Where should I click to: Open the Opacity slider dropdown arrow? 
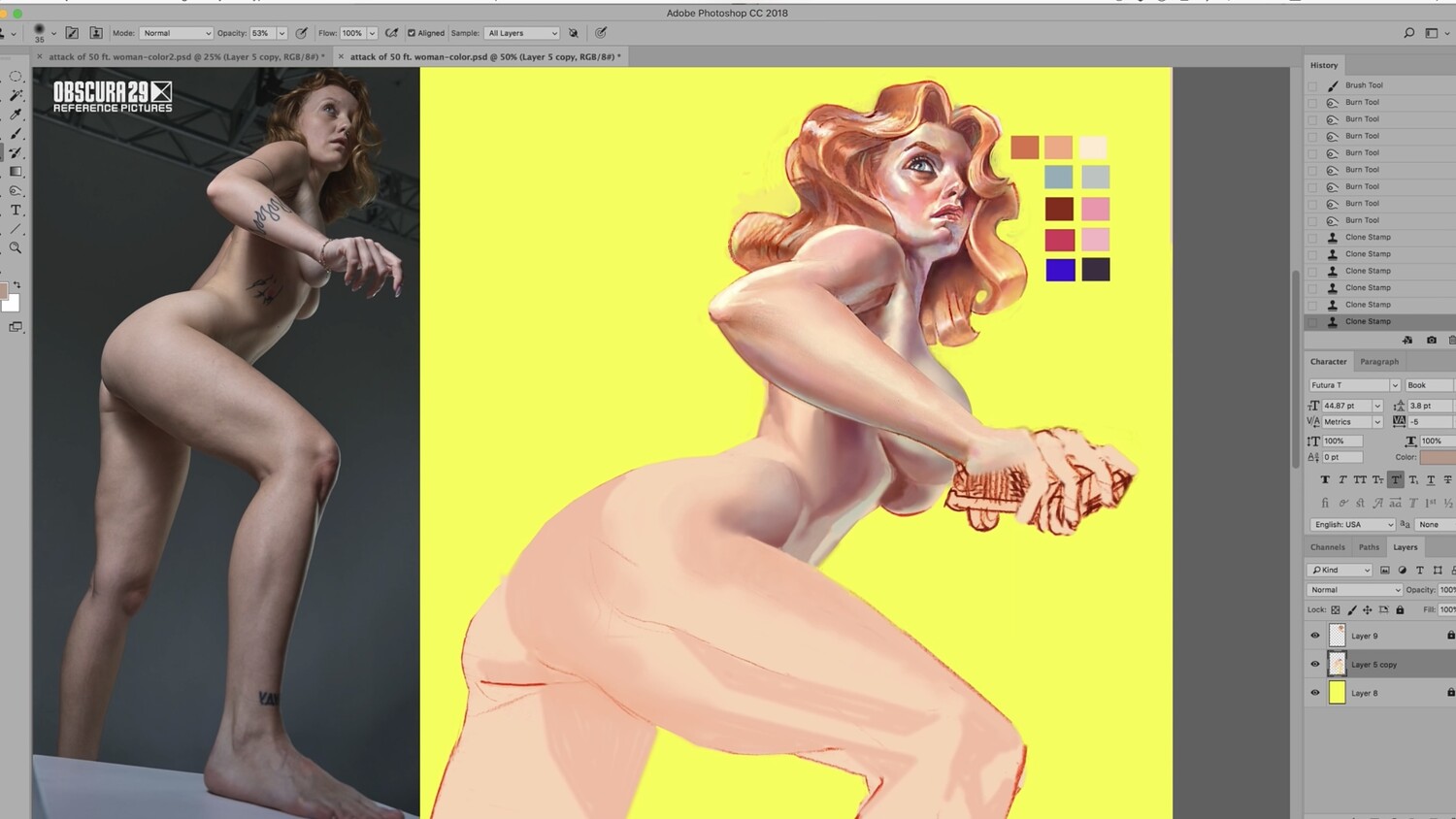click(x=281, y=33)
